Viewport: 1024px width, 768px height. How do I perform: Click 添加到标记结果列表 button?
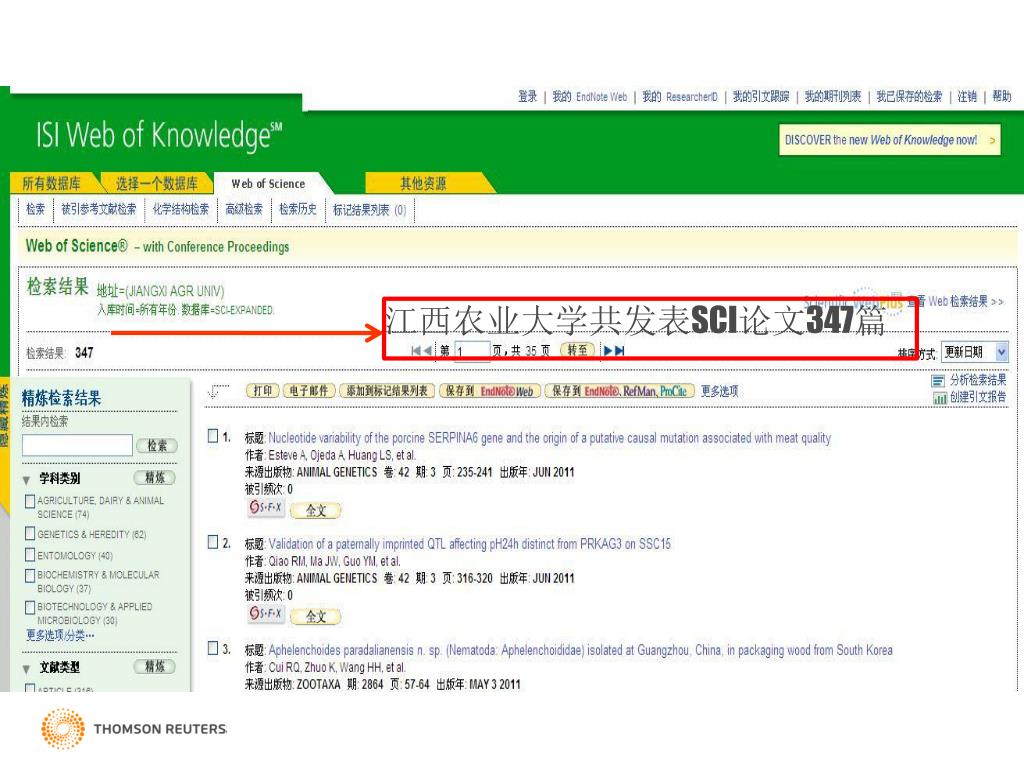[387, 391]
